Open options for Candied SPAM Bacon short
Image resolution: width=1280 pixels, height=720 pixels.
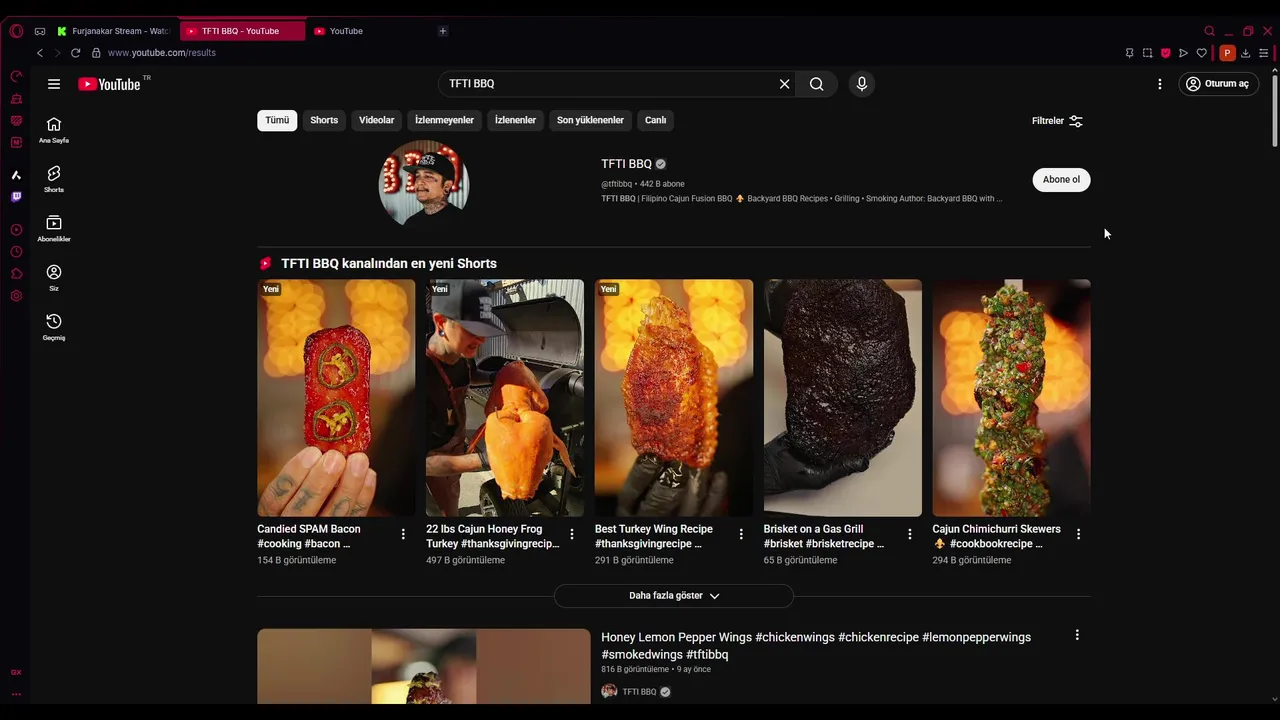[x=403, y=534]
